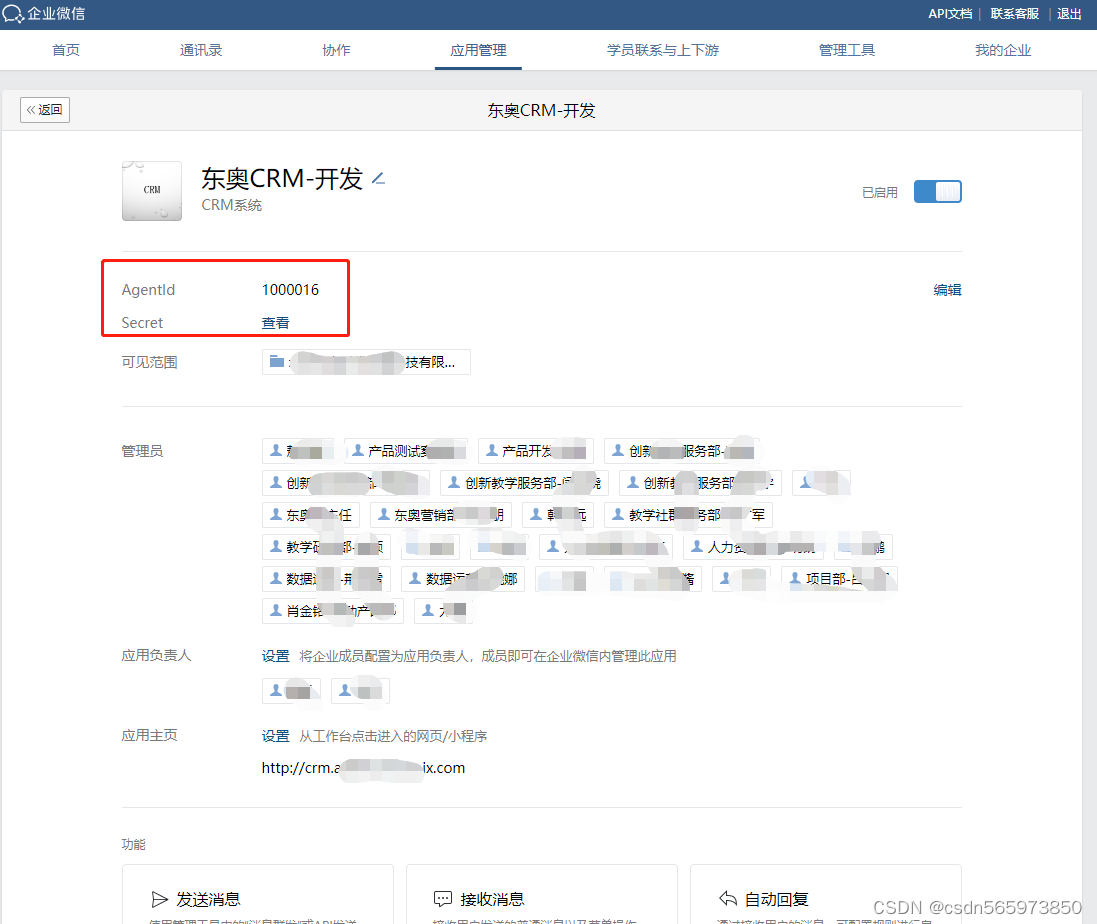1097x924 pixels.
Task: Click 自动回复 reply arrow icon
Action: (728, 898)
